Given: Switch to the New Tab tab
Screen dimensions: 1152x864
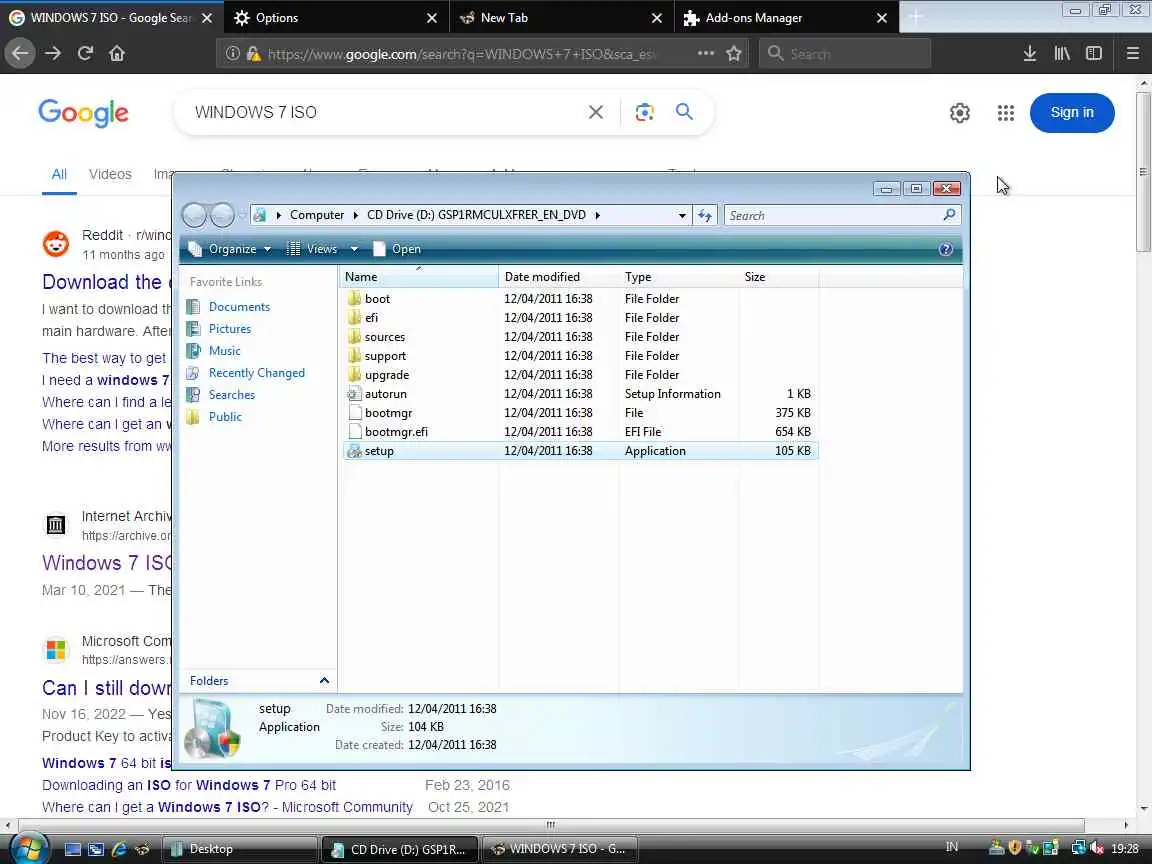Looking at the screenshot, I should pyautogui.click(x=561, y=18).
